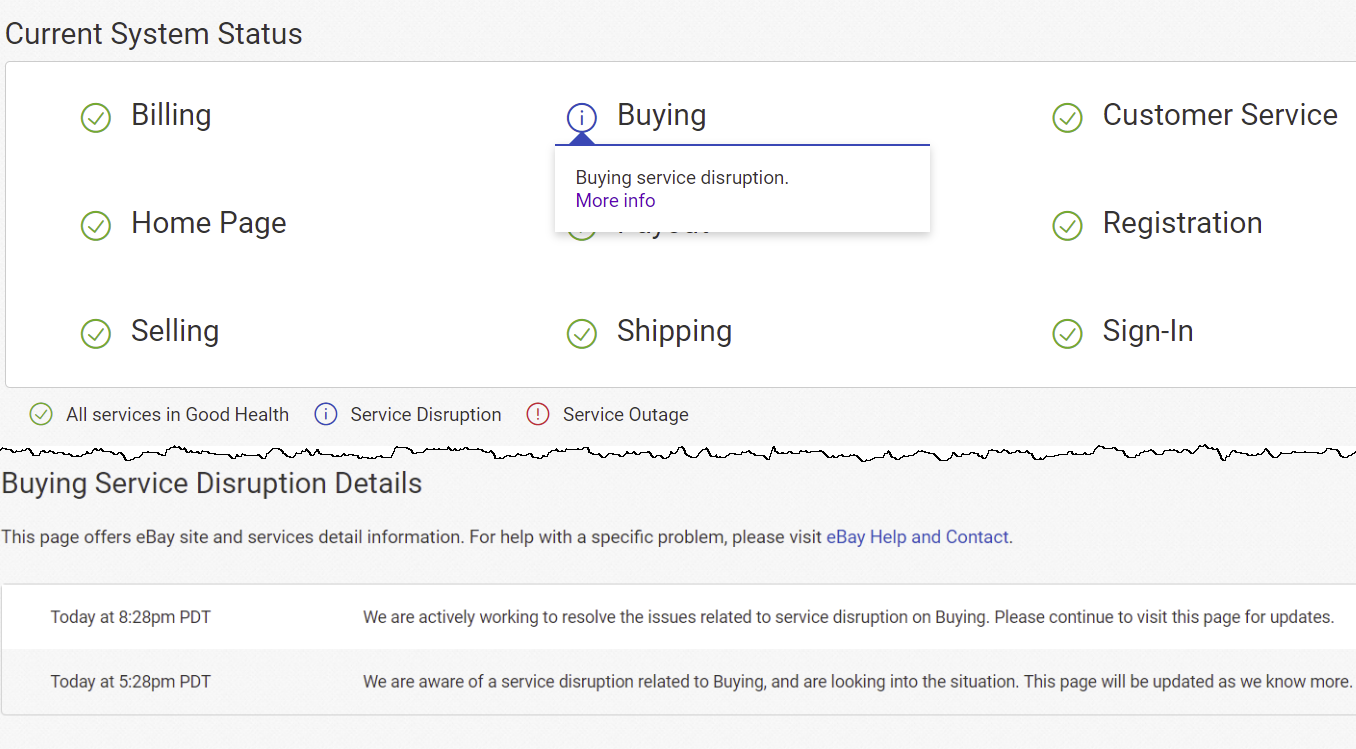Click the Customer Service green checkmark icon
The height and width of the screenshot is (749, 1356).
1067,118
